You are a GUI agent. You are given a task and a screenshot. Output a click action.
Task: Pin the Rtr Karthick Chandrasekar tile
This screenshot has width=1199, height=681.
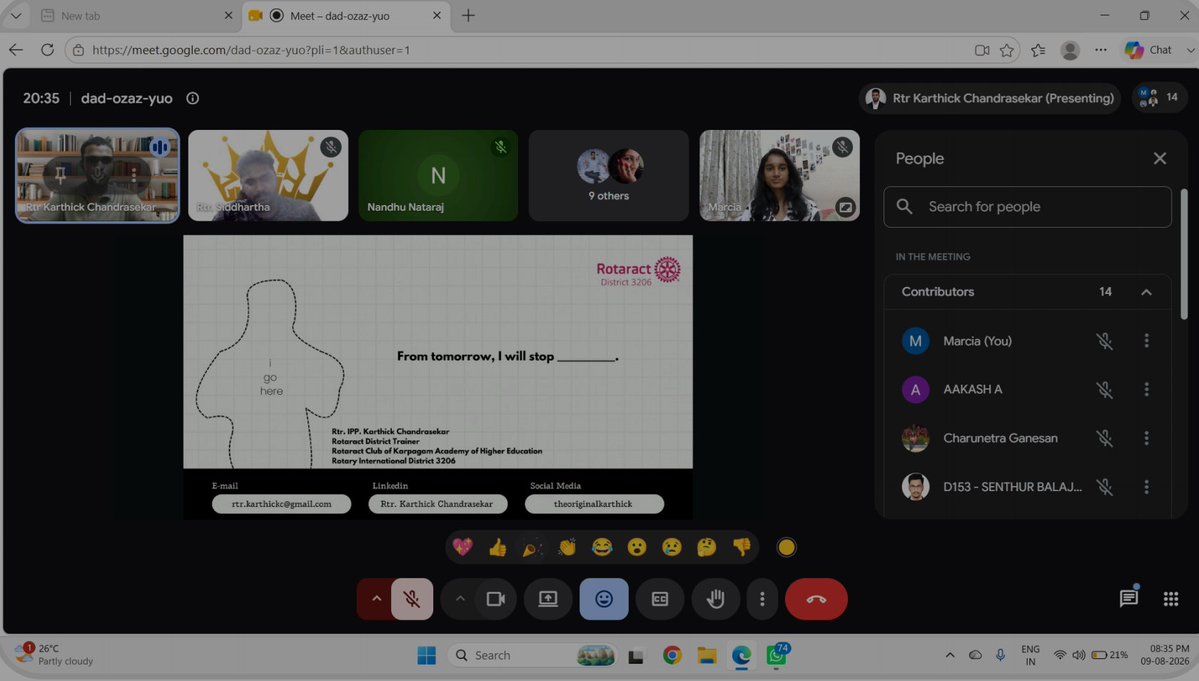60,174
